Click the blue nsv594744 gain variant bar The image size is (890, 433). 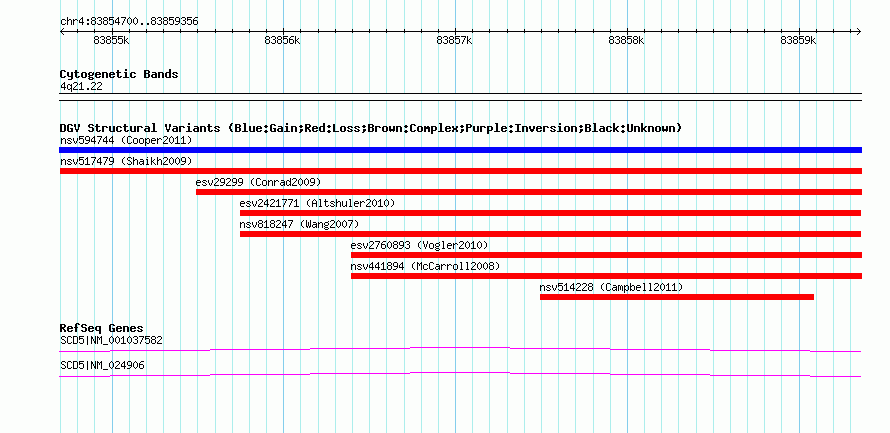(x=460, y=150)
